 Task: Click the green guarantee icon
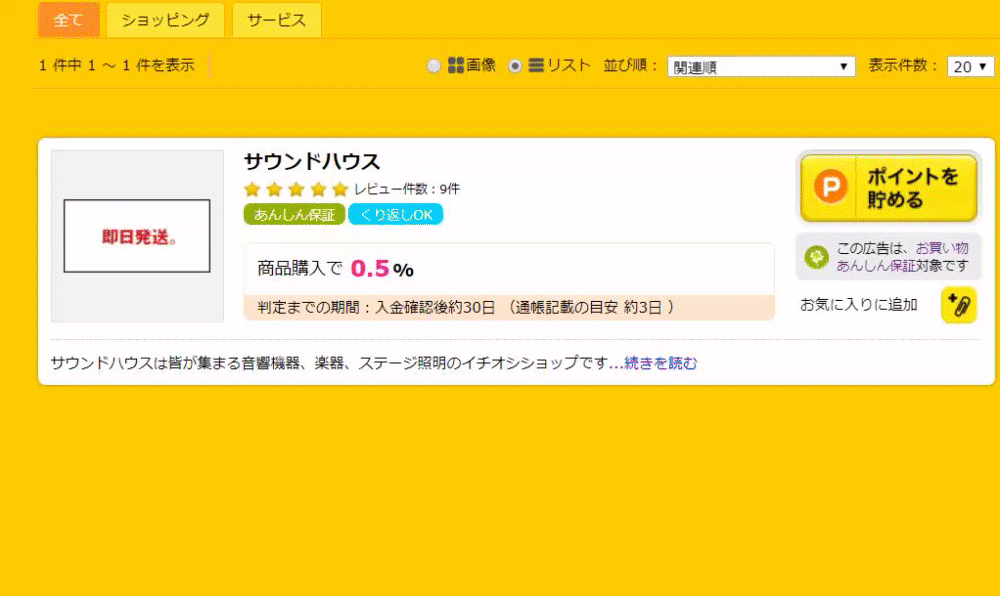pyautogui.click(x=816, y=257)
